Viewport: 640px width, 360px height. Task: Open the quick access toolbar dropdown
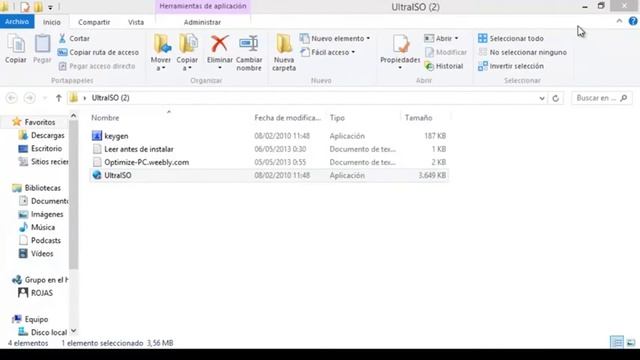tap(50, 7)
